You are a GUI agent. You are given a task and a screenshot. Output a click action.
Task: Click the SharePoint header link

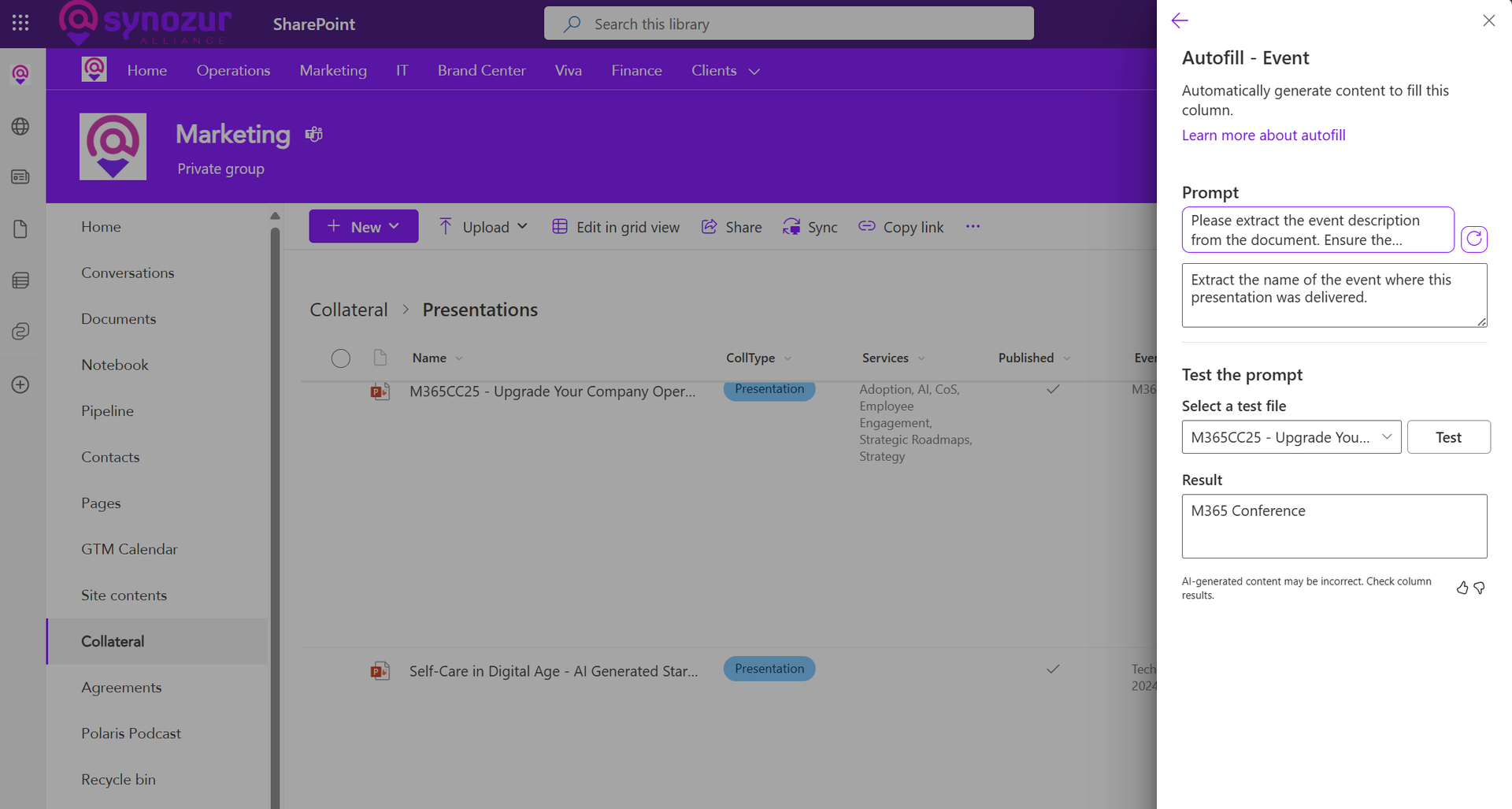(x=313, y=24)
